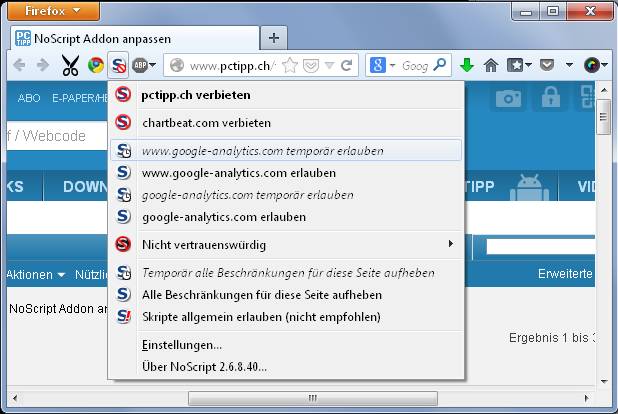
Task: Choose Skripte allgemein erlauben (nicht empfohlen)
Action: pyautogui.click(x=286, y=317)
